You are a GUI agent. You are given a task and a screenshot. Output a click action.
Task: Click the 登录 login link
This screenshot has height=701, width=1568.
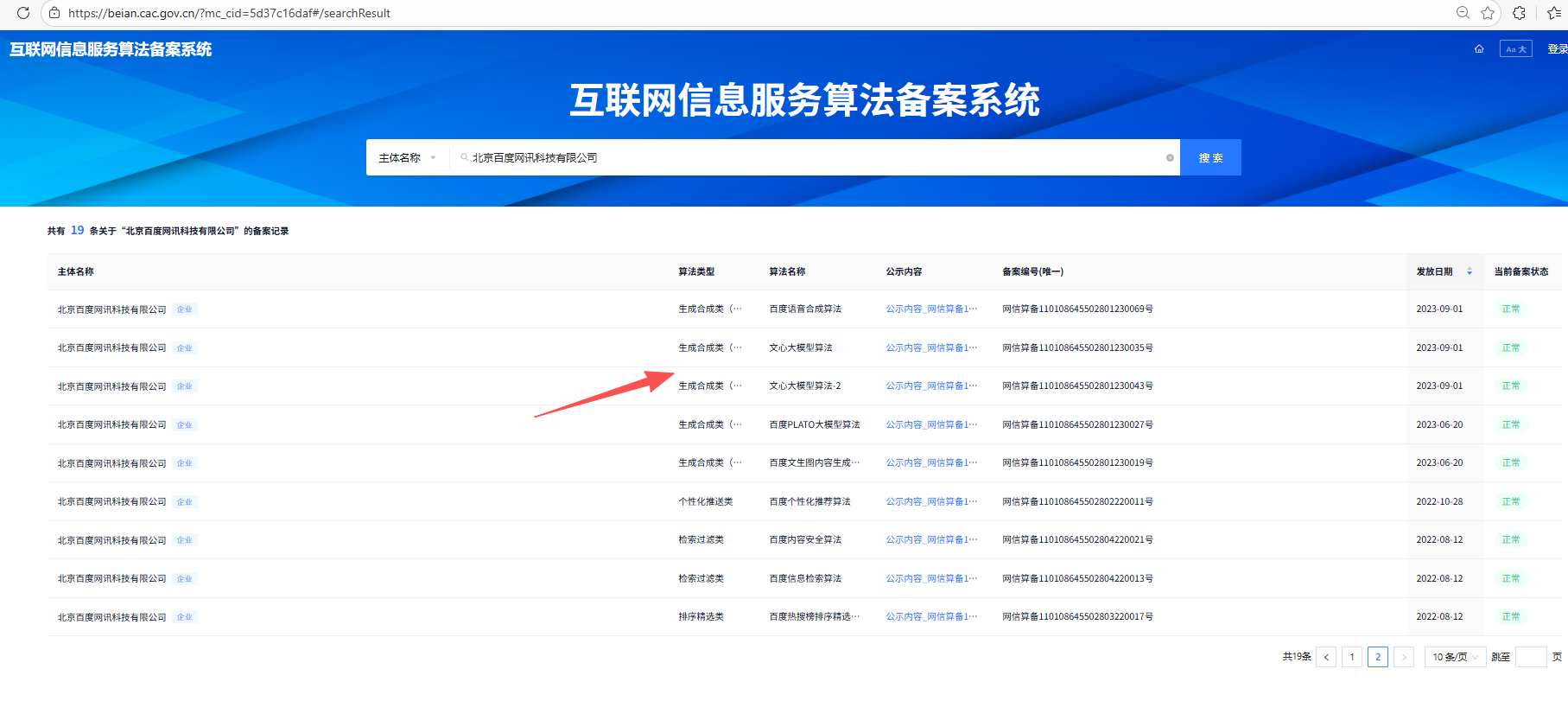pyautogui.click(x=1557, y=49)
